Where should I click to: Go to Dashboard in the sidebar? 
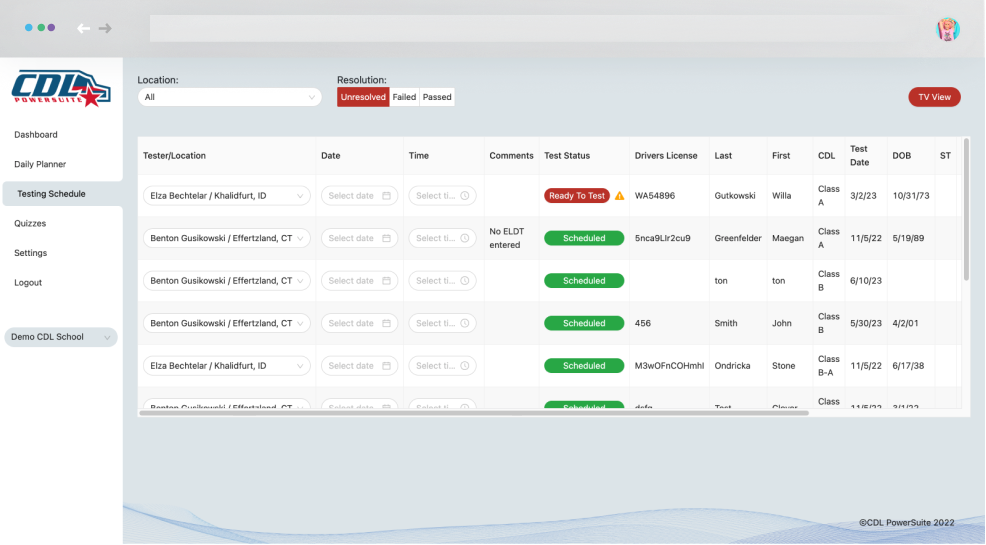coord(36,135)
